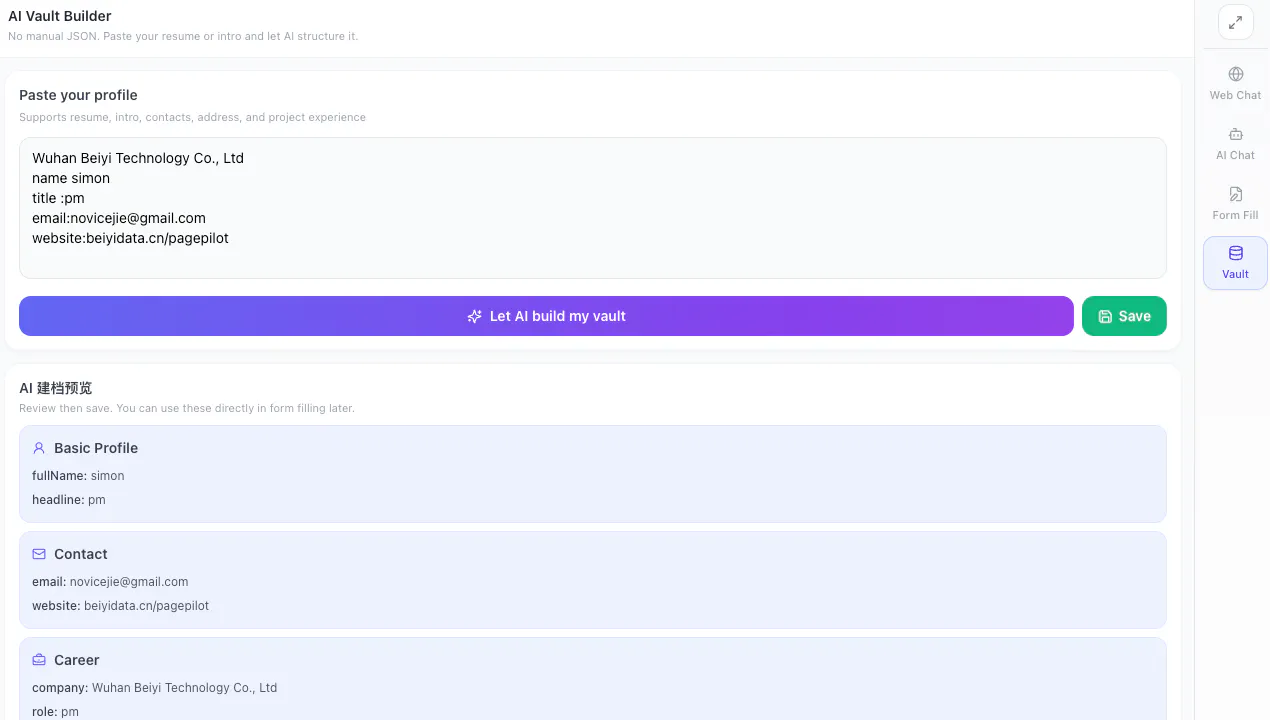Screen dimensions: 1270x720
Task: Click the 'title :pm' line in textarea
Action: point(58,198)
